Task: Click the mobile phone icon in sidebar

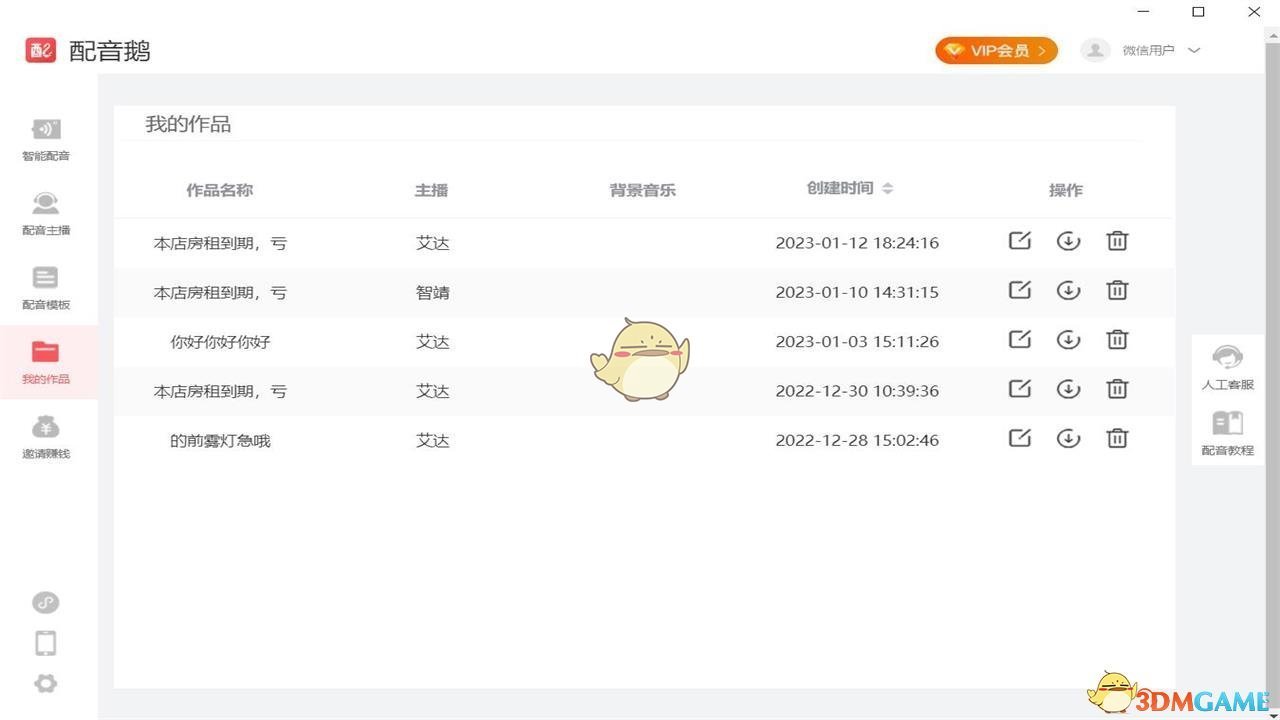Action: [45, 643]
